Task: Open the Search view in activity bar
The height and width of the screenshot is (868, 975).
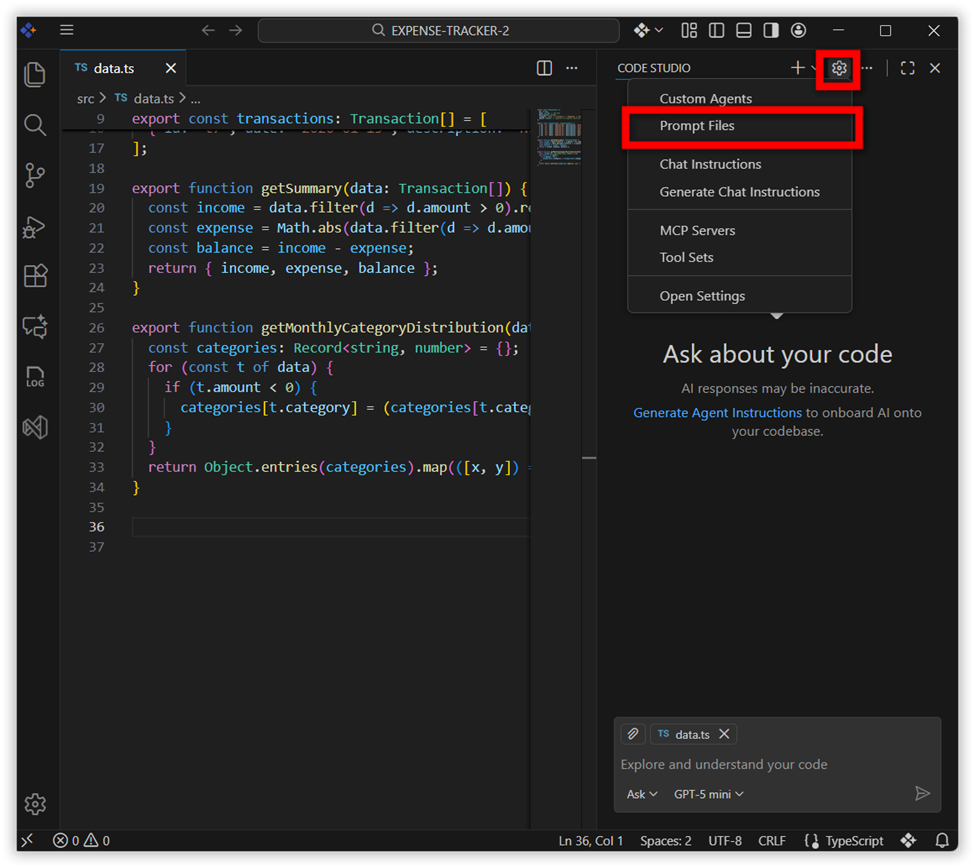Action: point(35,125)
